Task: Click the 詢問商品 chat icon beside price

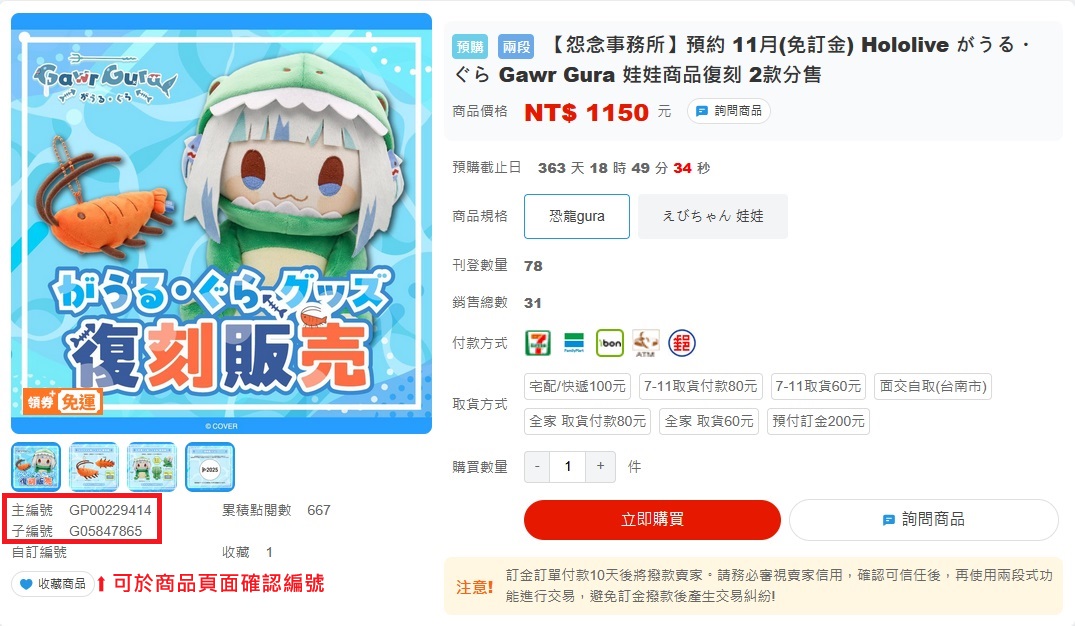Action: (x=728, y=111)
